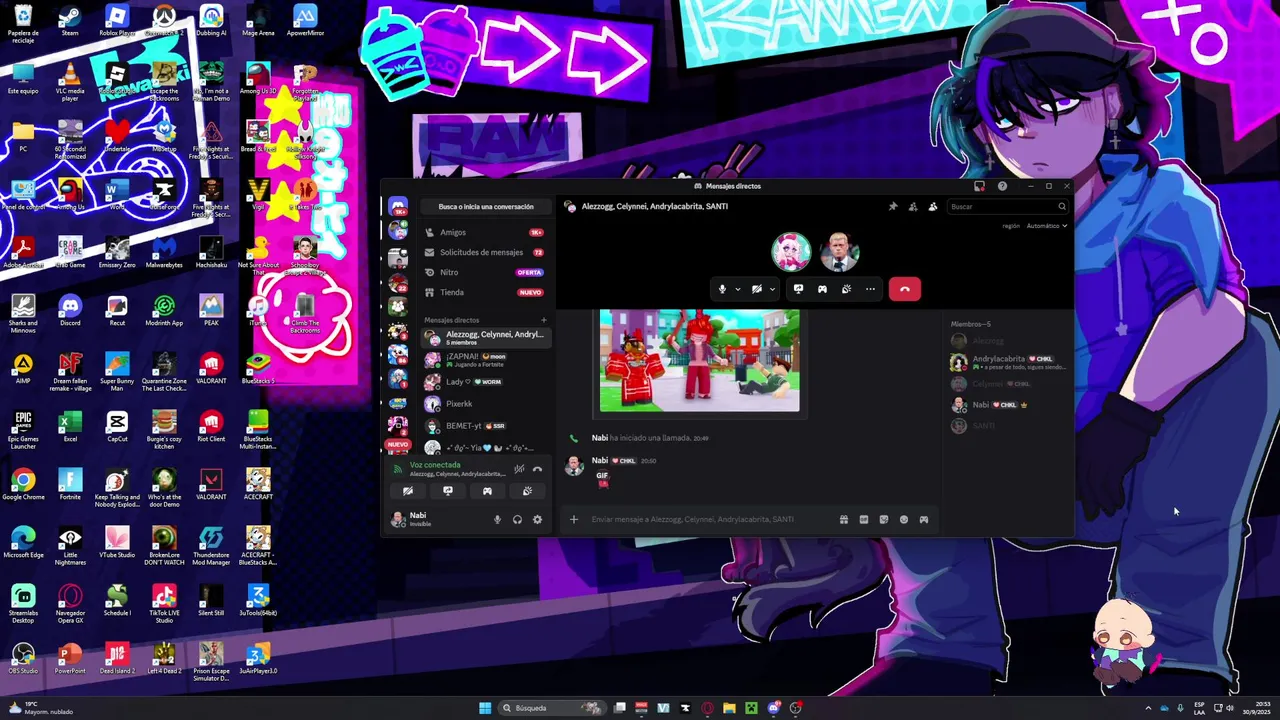
Task: Start activity from the voice panel
Action: coord(487,491)
